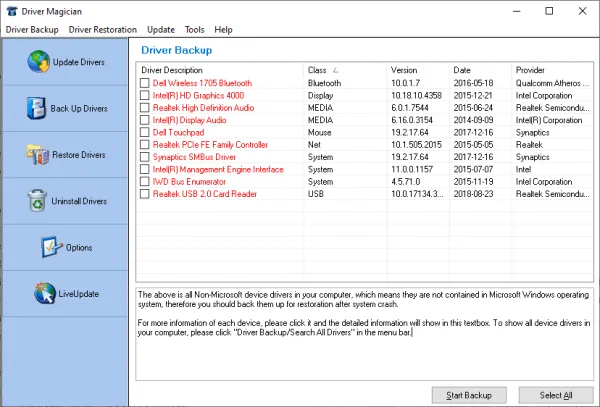
Task: Click the LiveUpdate globe cursor icon
Action: click(45, 293)
